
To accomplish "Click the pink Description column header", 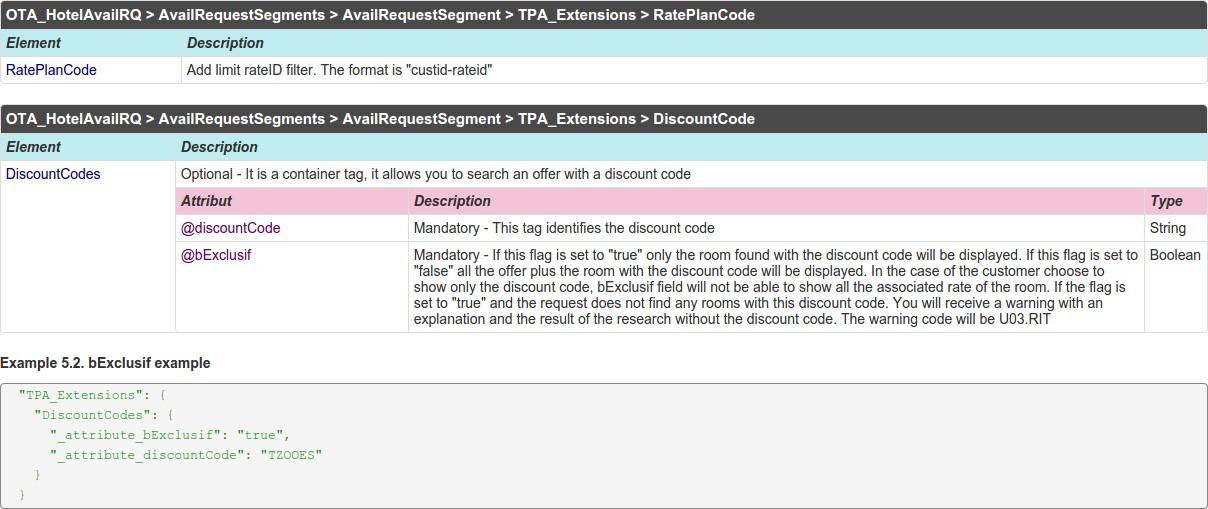I will [x=452, y=201].
